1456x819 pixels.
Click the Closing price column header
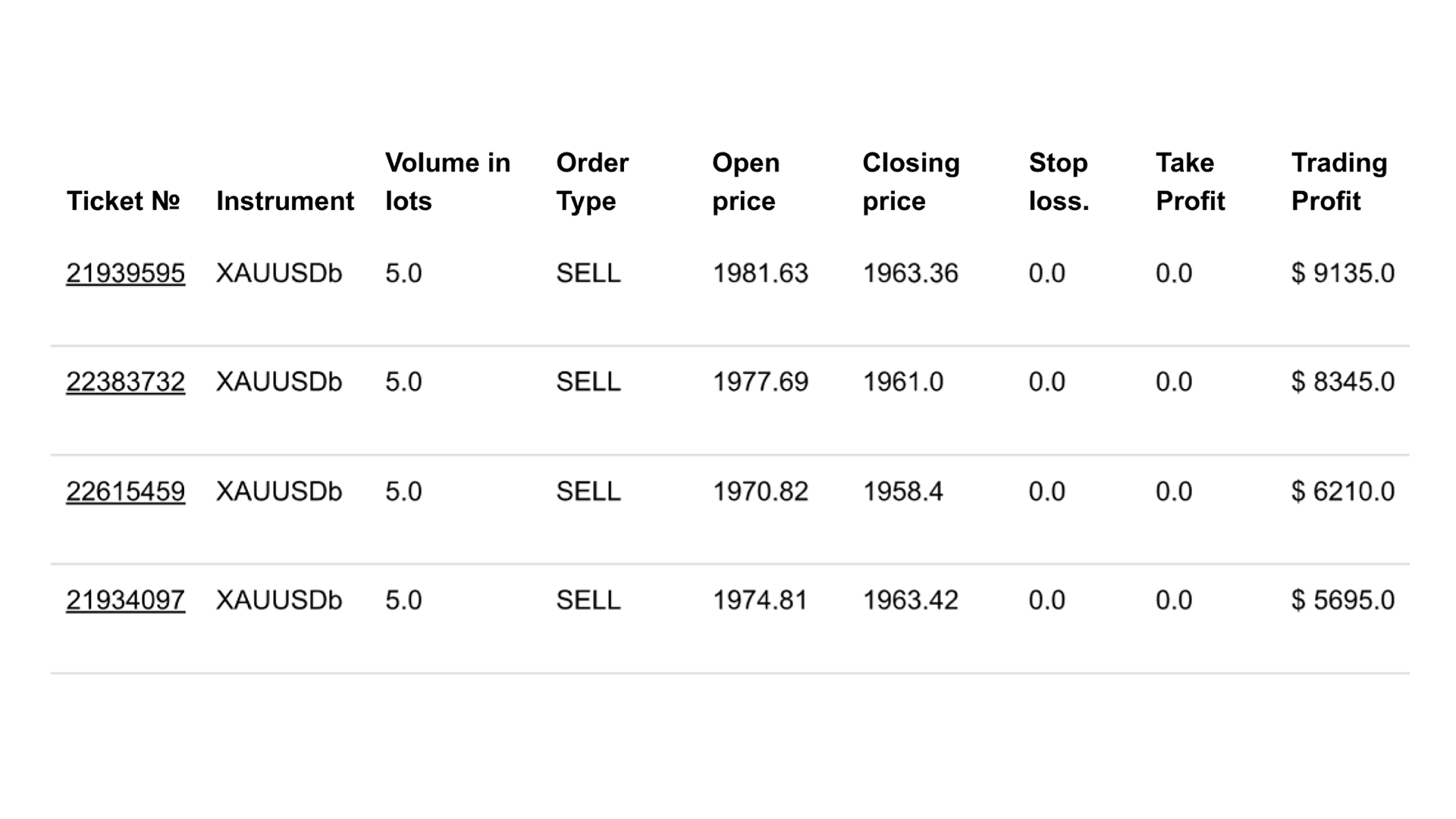coord(911,181)
